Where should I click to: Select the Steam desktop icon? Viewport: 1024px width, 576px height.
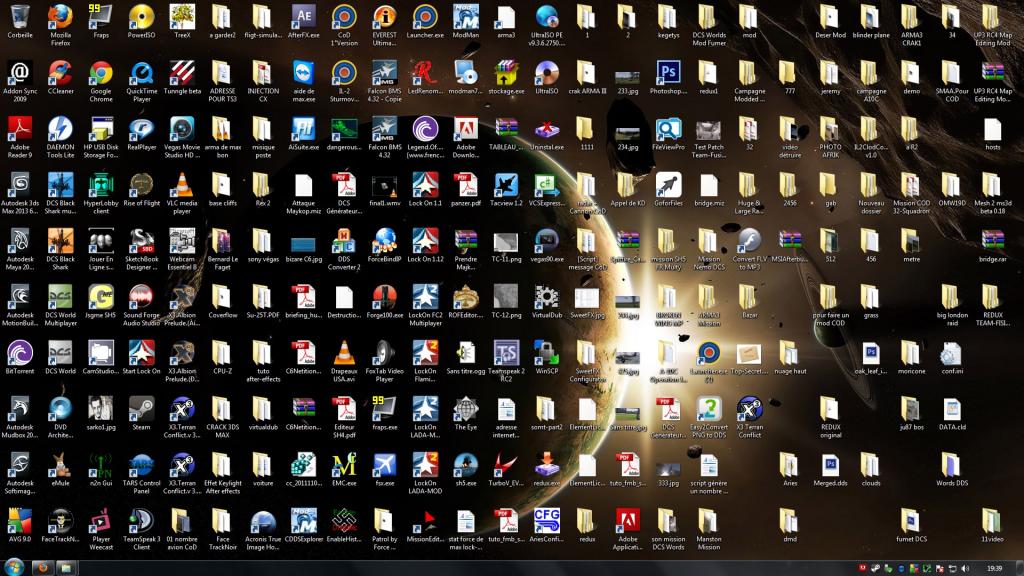[141, 408]
